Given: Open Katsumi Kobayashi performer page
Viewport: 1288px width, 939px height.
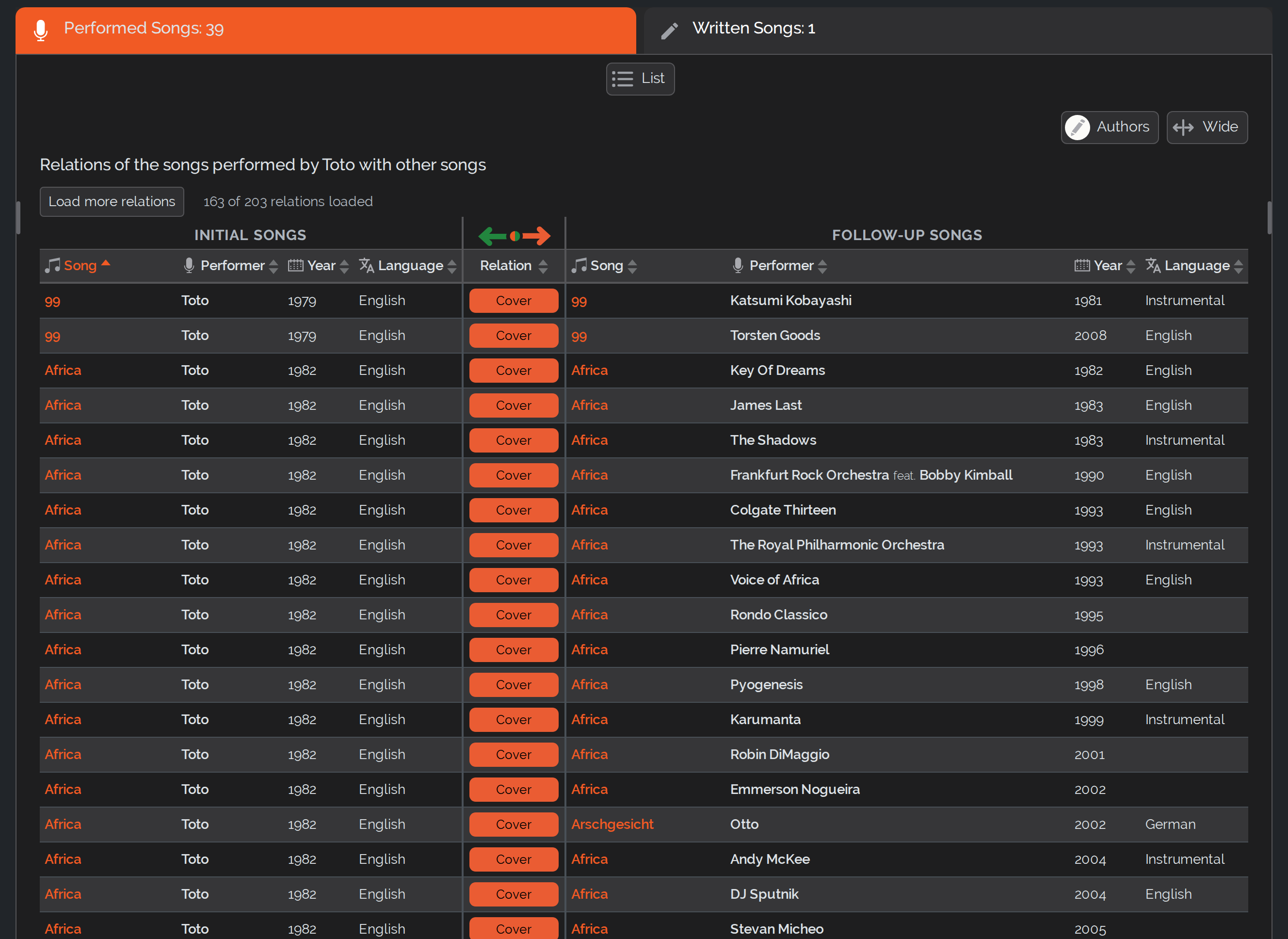Looking at the screenshot, I should click(x=790, y=301).
